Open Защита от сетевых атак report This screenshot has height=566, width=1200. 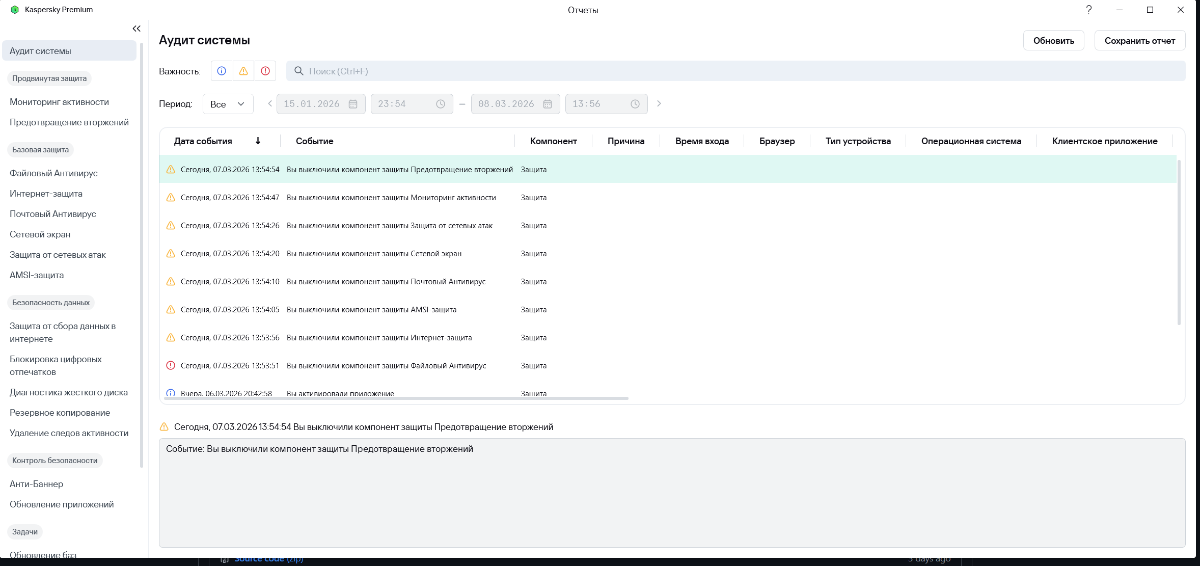(57, 254)
